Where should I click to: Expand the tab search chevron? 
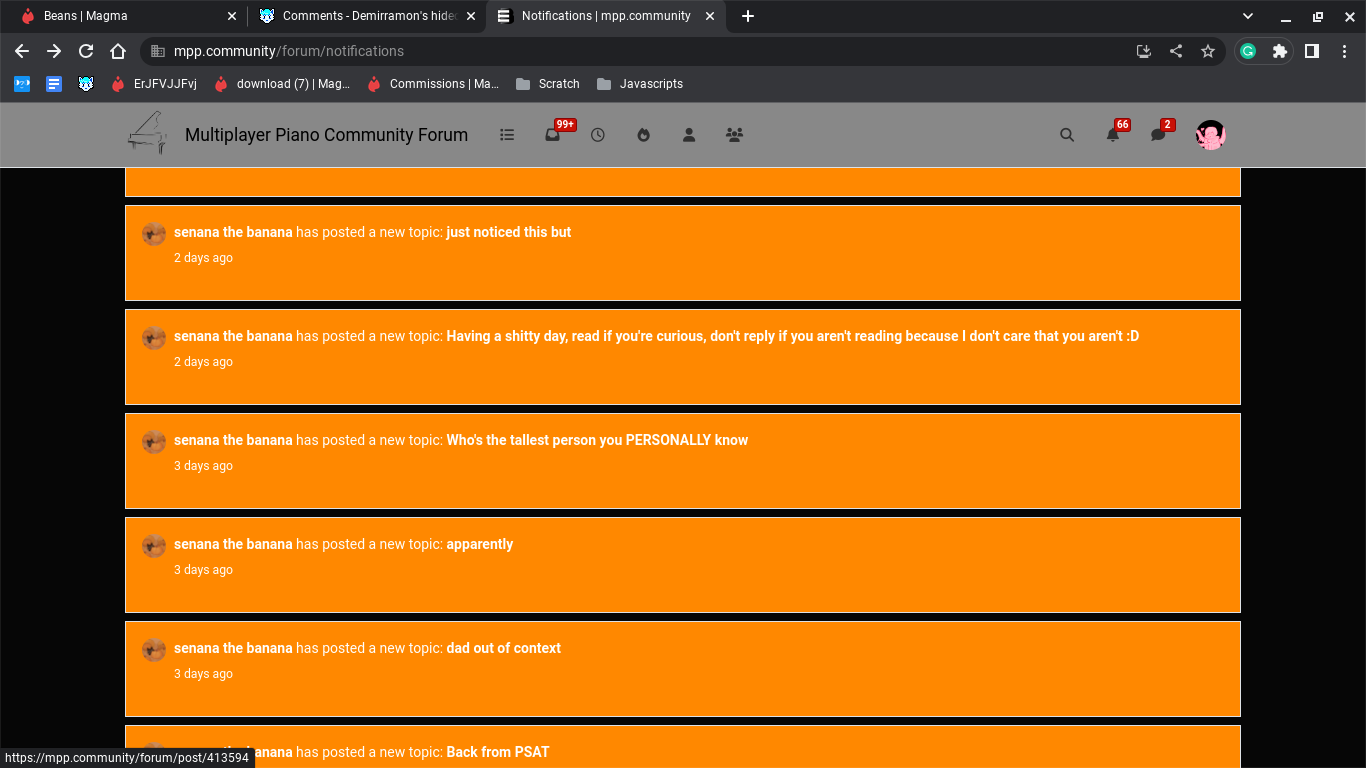1248,16
